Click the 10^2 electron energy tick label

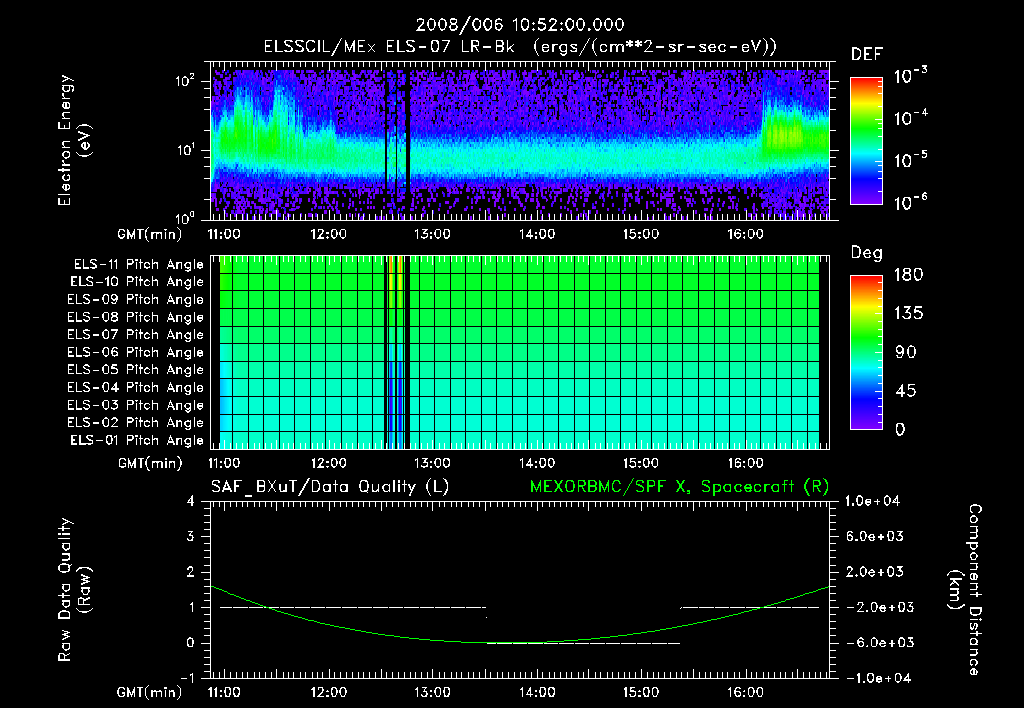point(185,80)
